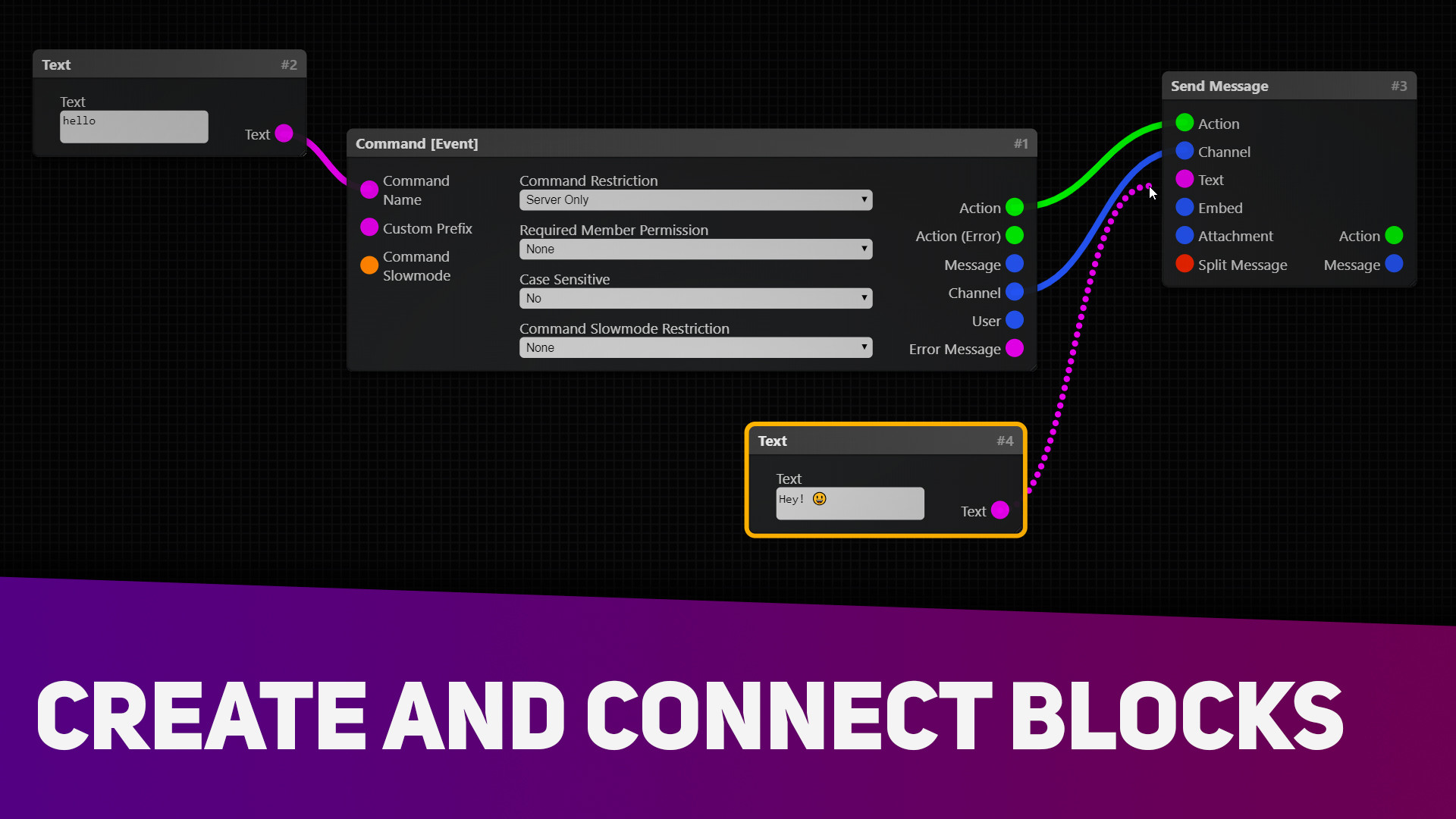This screenshot has height=819, width=1456.
Task: Click the Send Message Action input node
Action: [x=1184, y=122]
